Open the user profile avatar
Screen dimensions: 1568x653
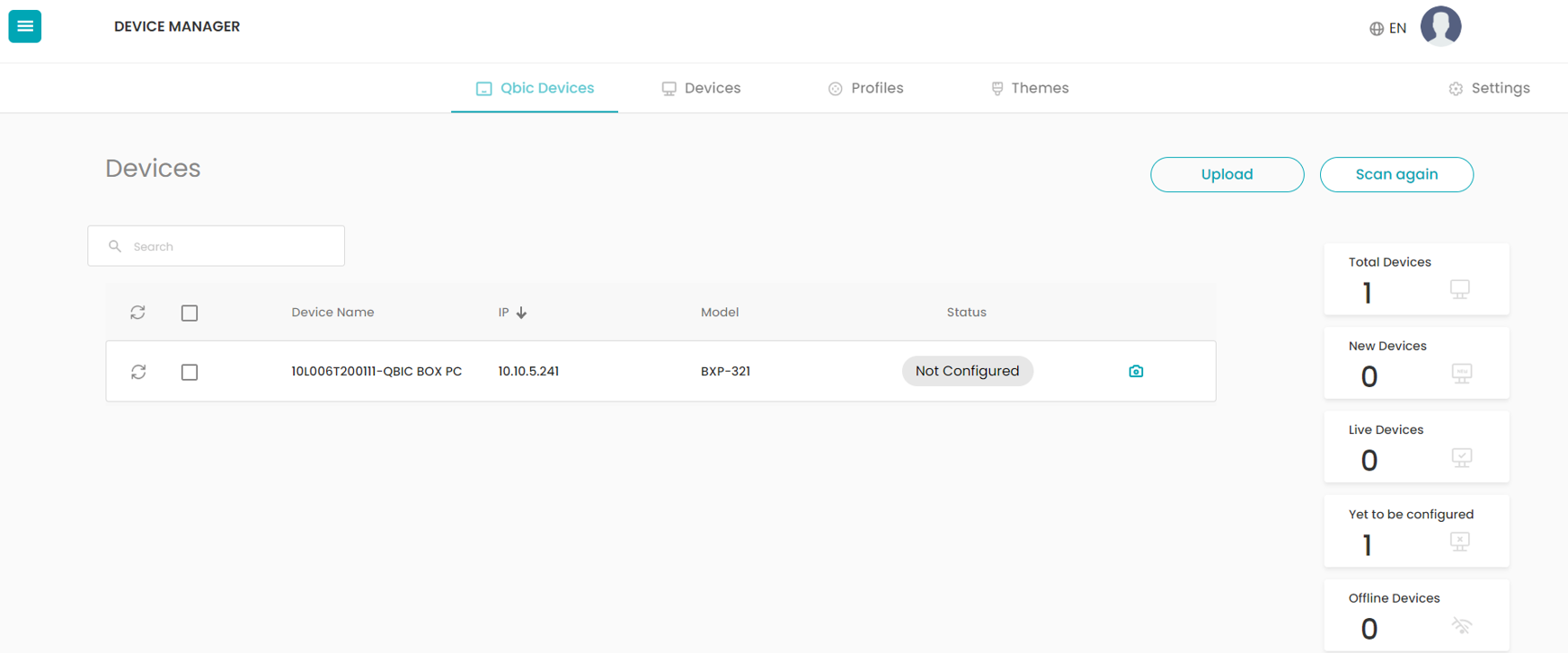[x=1440, y=26]
